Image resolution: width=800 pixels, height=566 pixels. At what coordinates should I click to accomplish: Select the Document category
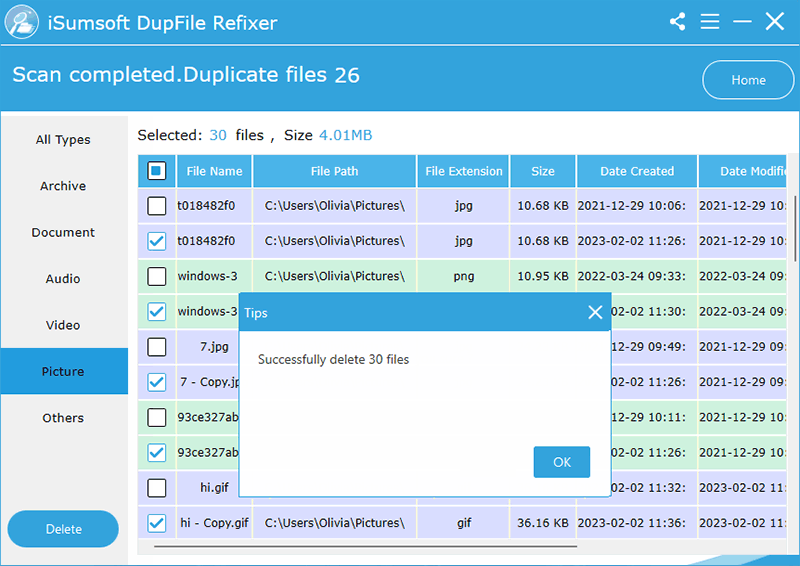pos(63,233)
